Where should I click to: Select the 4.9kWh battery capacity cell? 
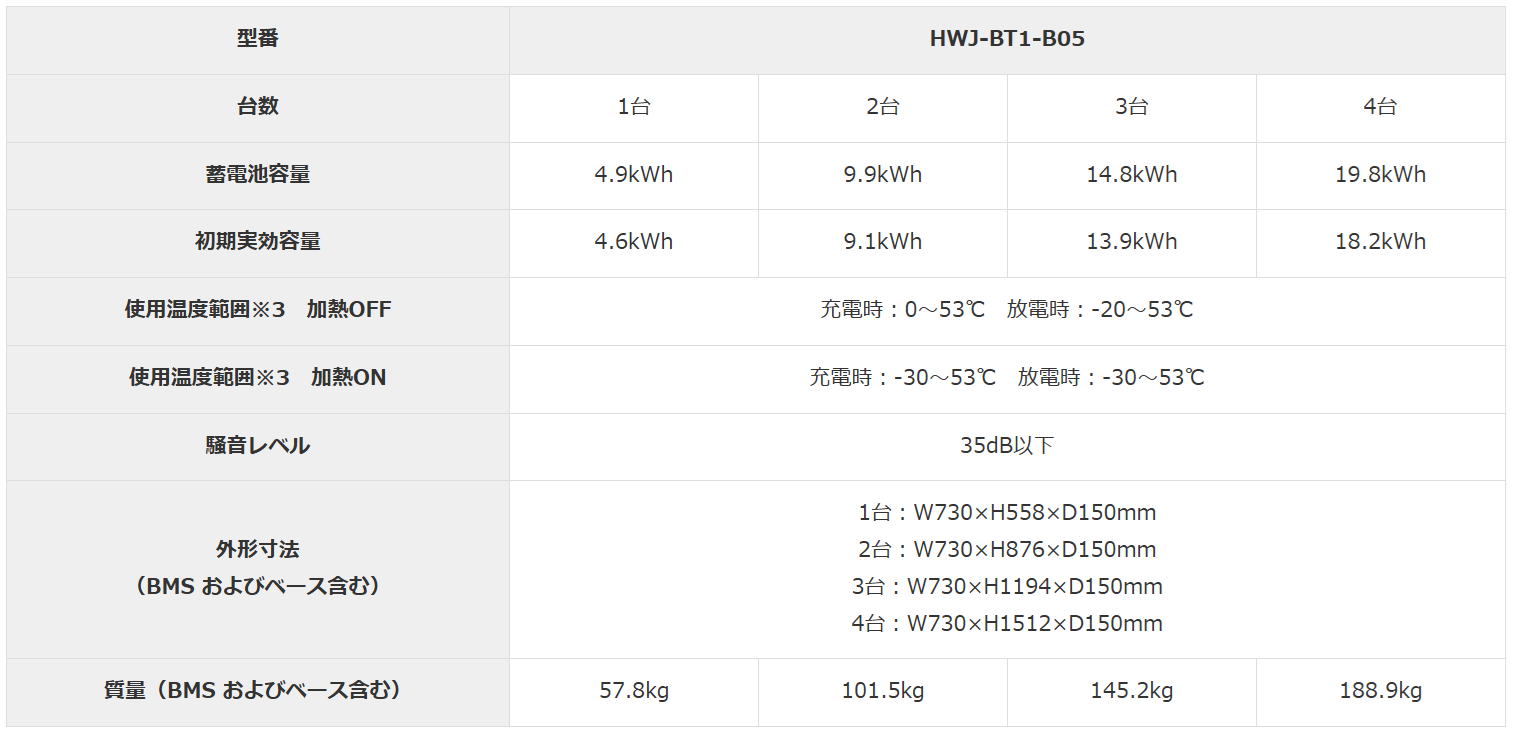tap(633, 174)
